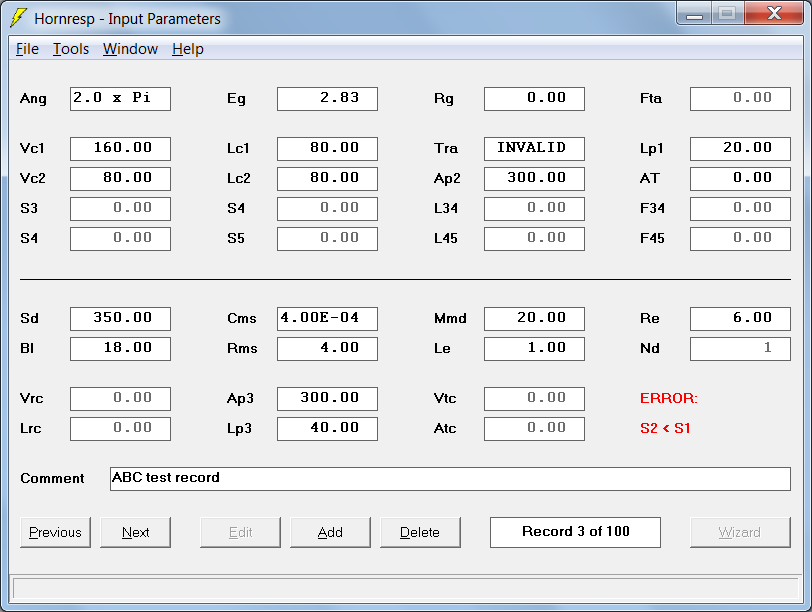Go to the Previous record
The height and width of the screenshot is (612, 812).
tap(55, 532)
